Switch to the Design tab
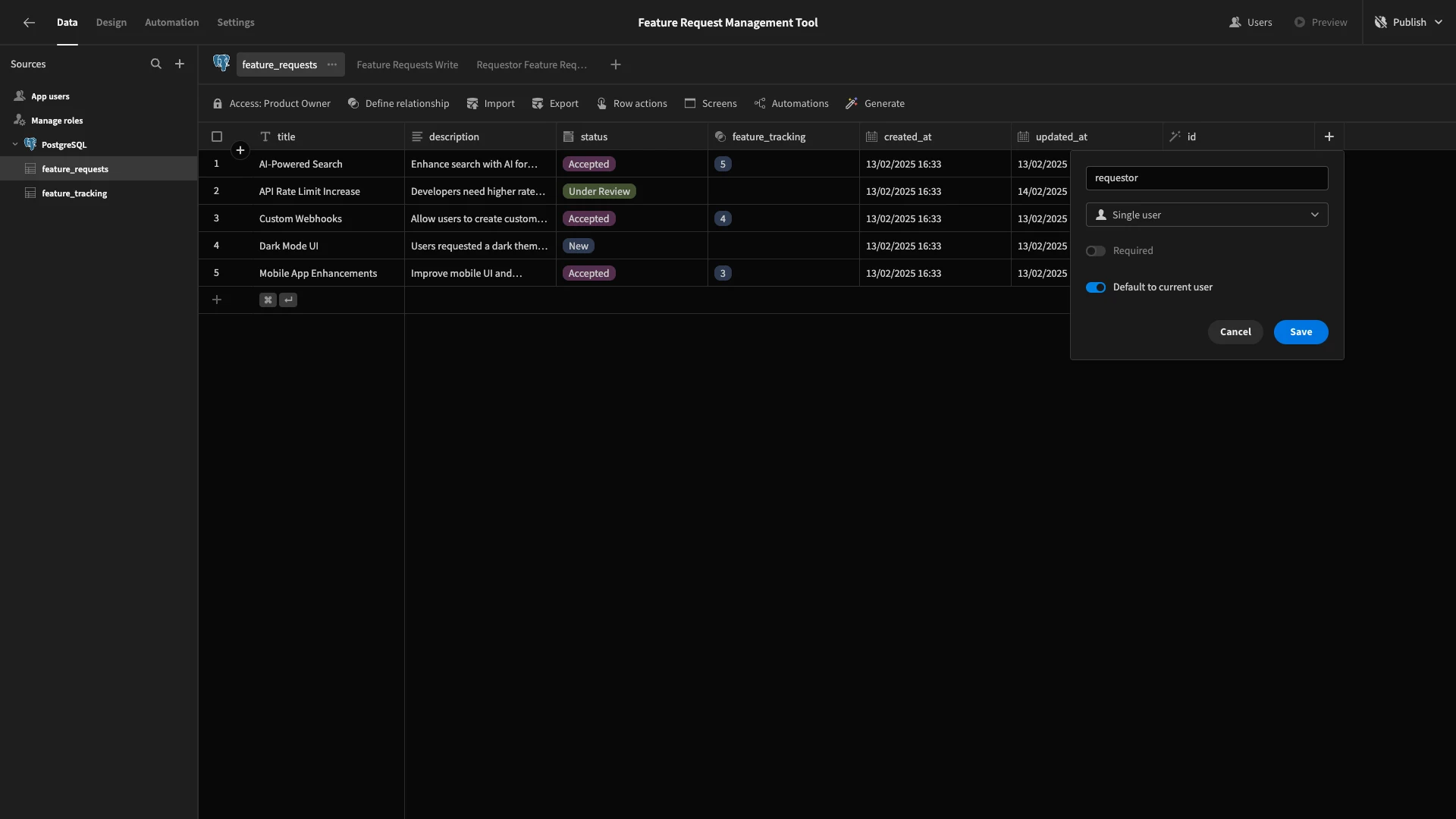The image size is (1456, 819). pos(111,23)
